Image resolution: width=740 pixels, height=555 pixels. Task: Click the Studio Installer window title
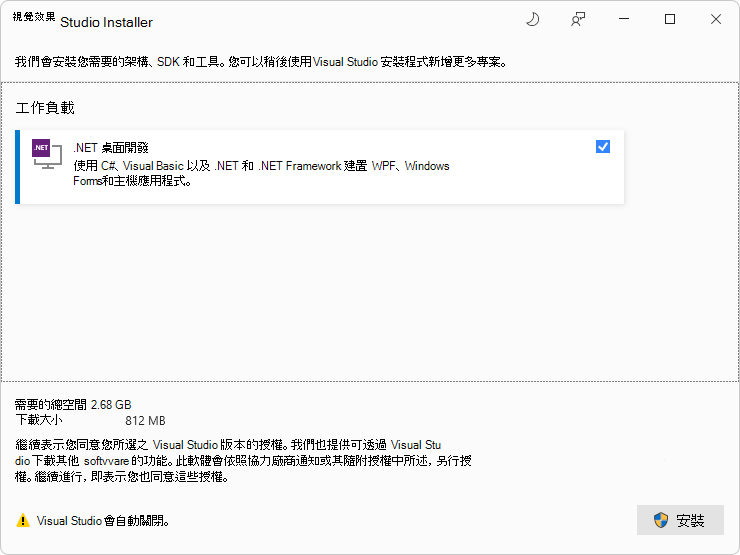point(106,22)
